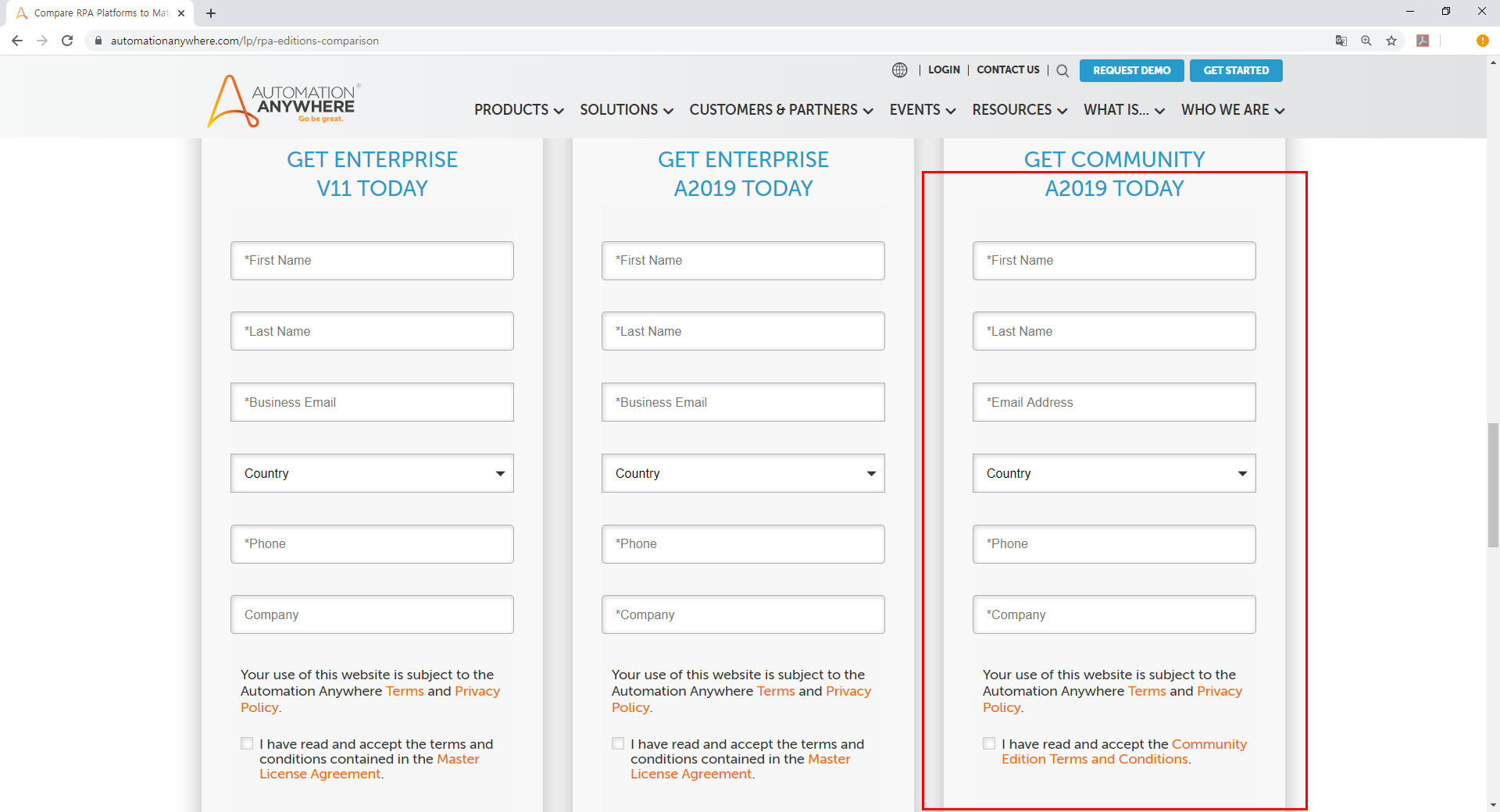The width and height of the screenshot is (1500, 812).
Task: Open Master License Agreement link in A2019 form
Action: (740, 767)
